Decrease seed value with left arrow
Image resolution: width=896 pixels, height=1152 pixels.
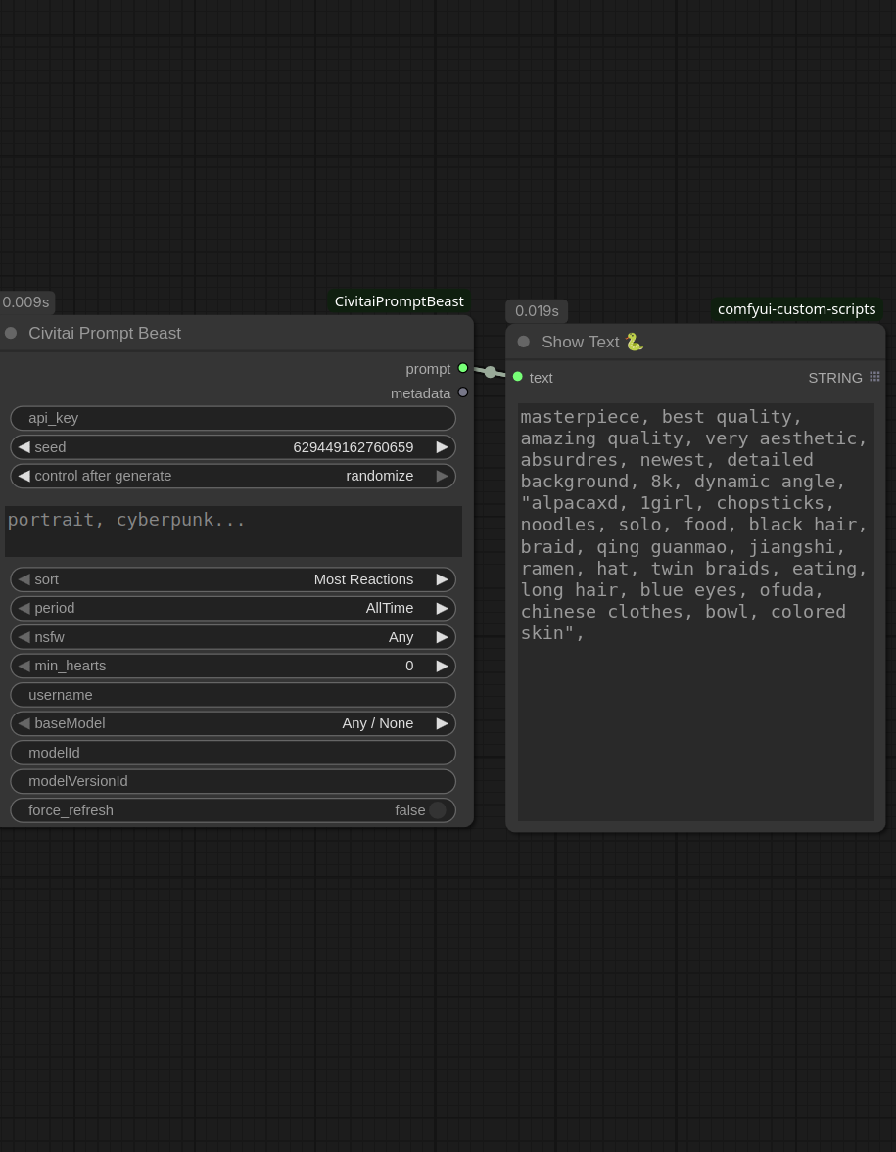click(24, 447)
